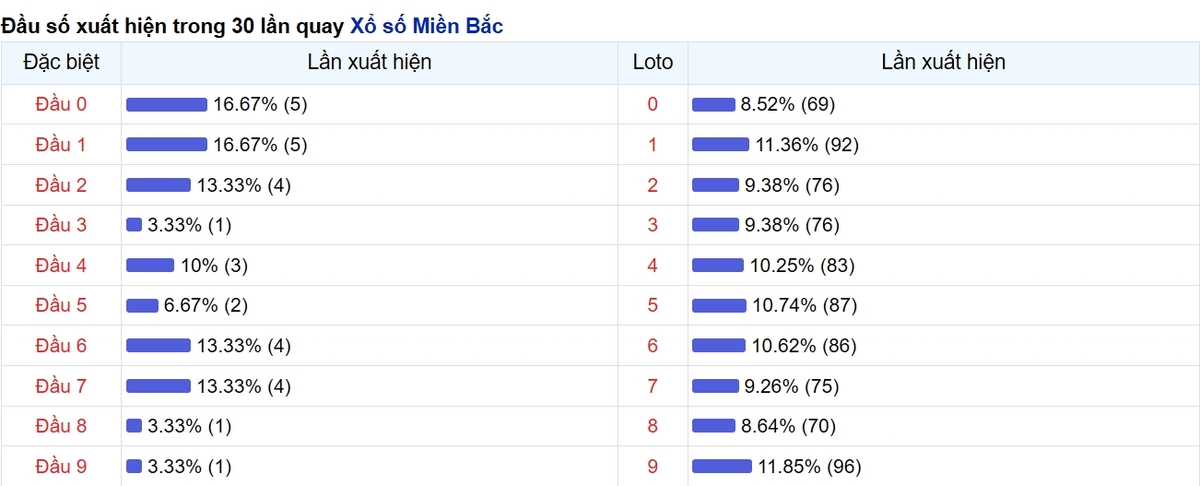Click the 8.52% (69) value

point(788,104)
